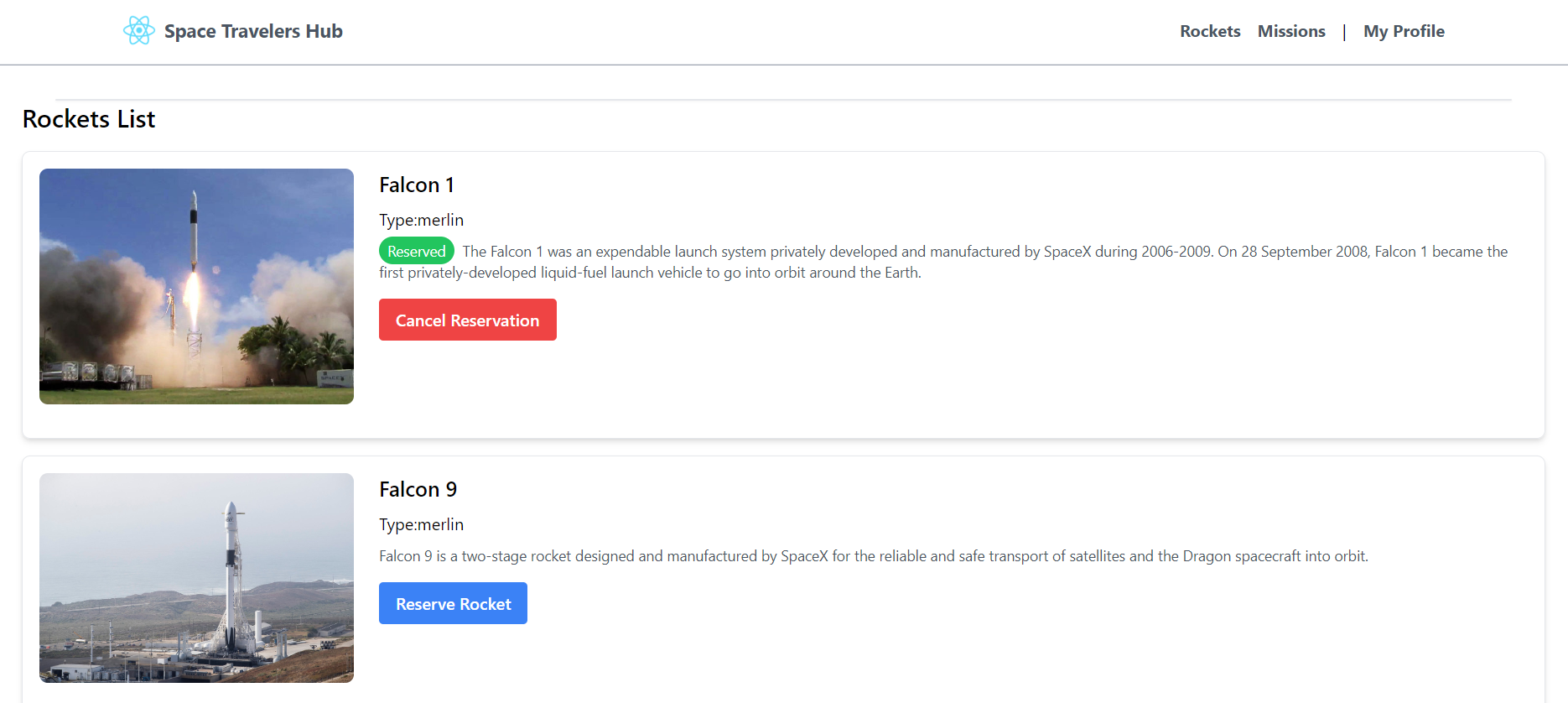
Task: Open the Rockets navigation link
Action: coord(1210,31)
